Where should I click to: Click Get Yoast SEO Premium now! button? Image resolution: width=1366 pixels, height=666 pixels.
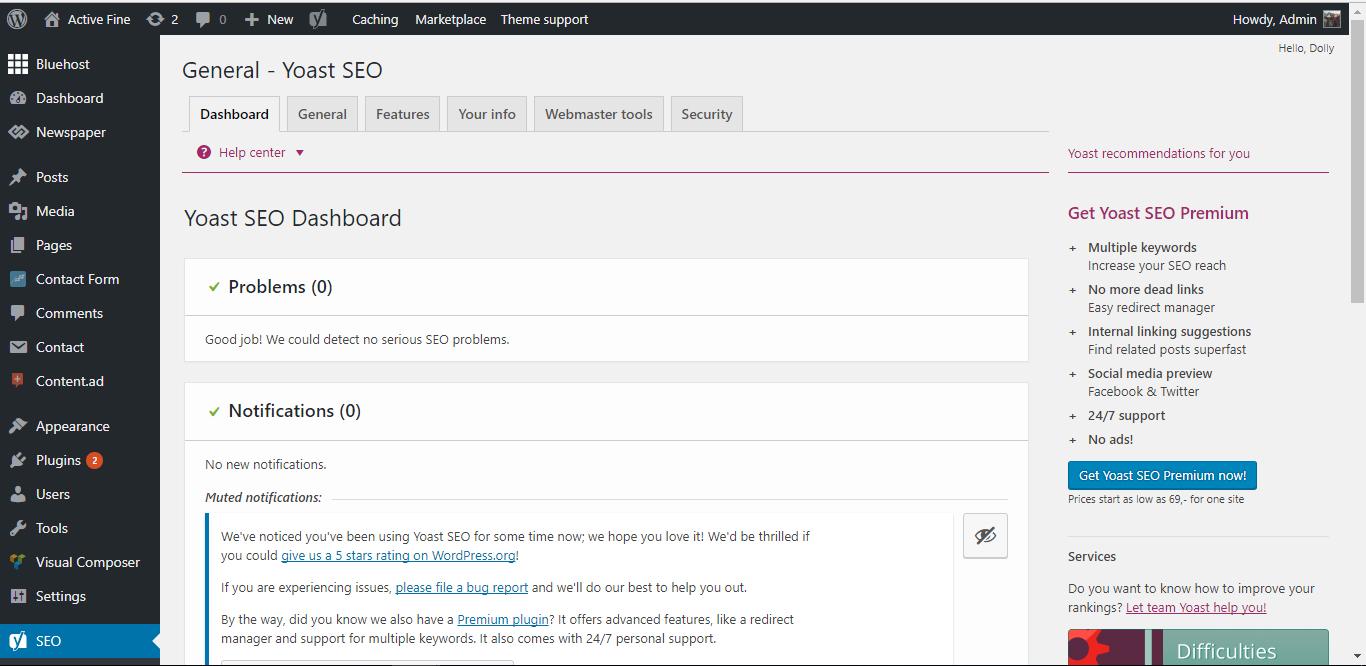coord(1162,475)
